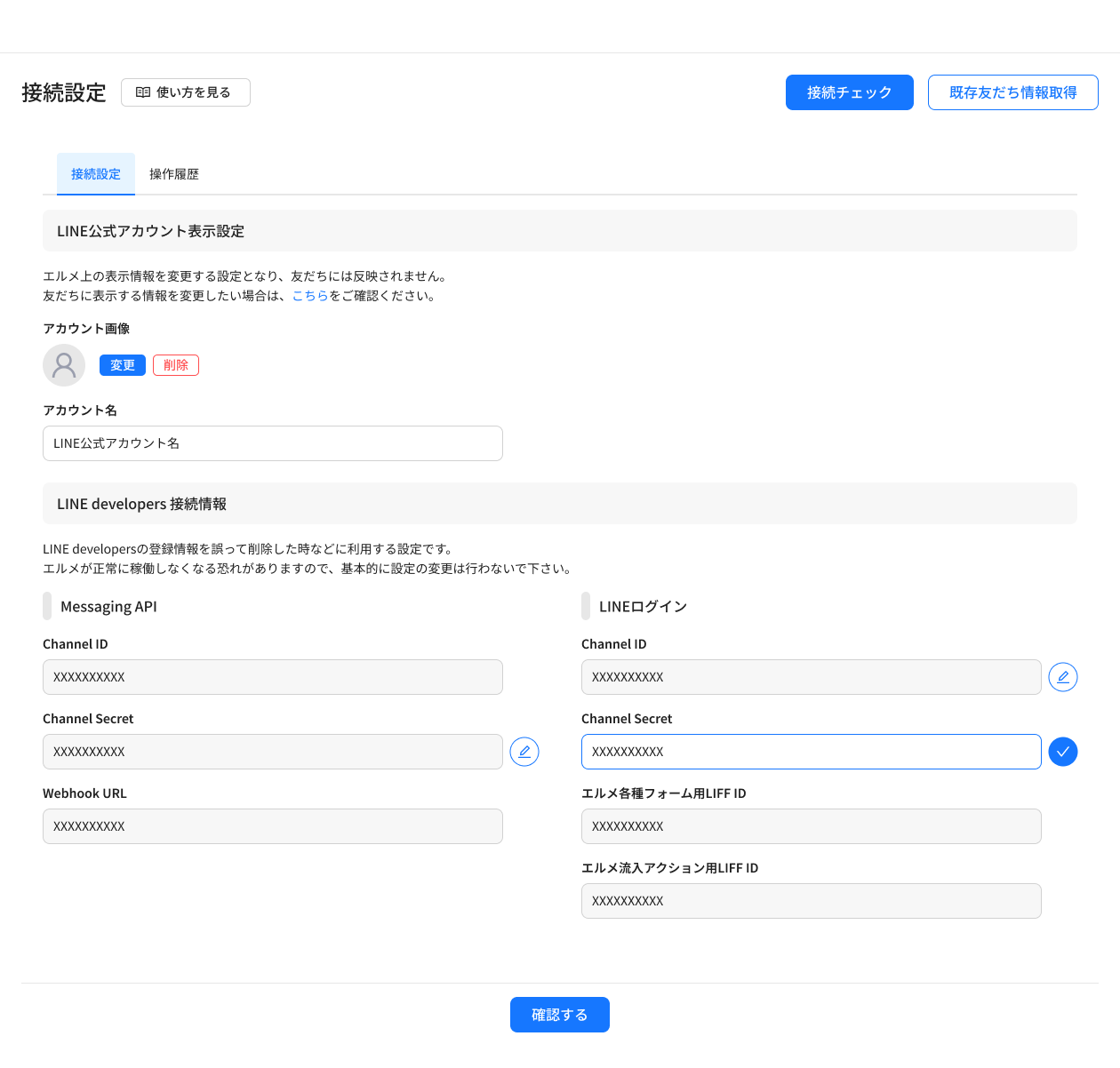Click the 接続チェック button
1120x1068 pixels.
tap(850, 92)
